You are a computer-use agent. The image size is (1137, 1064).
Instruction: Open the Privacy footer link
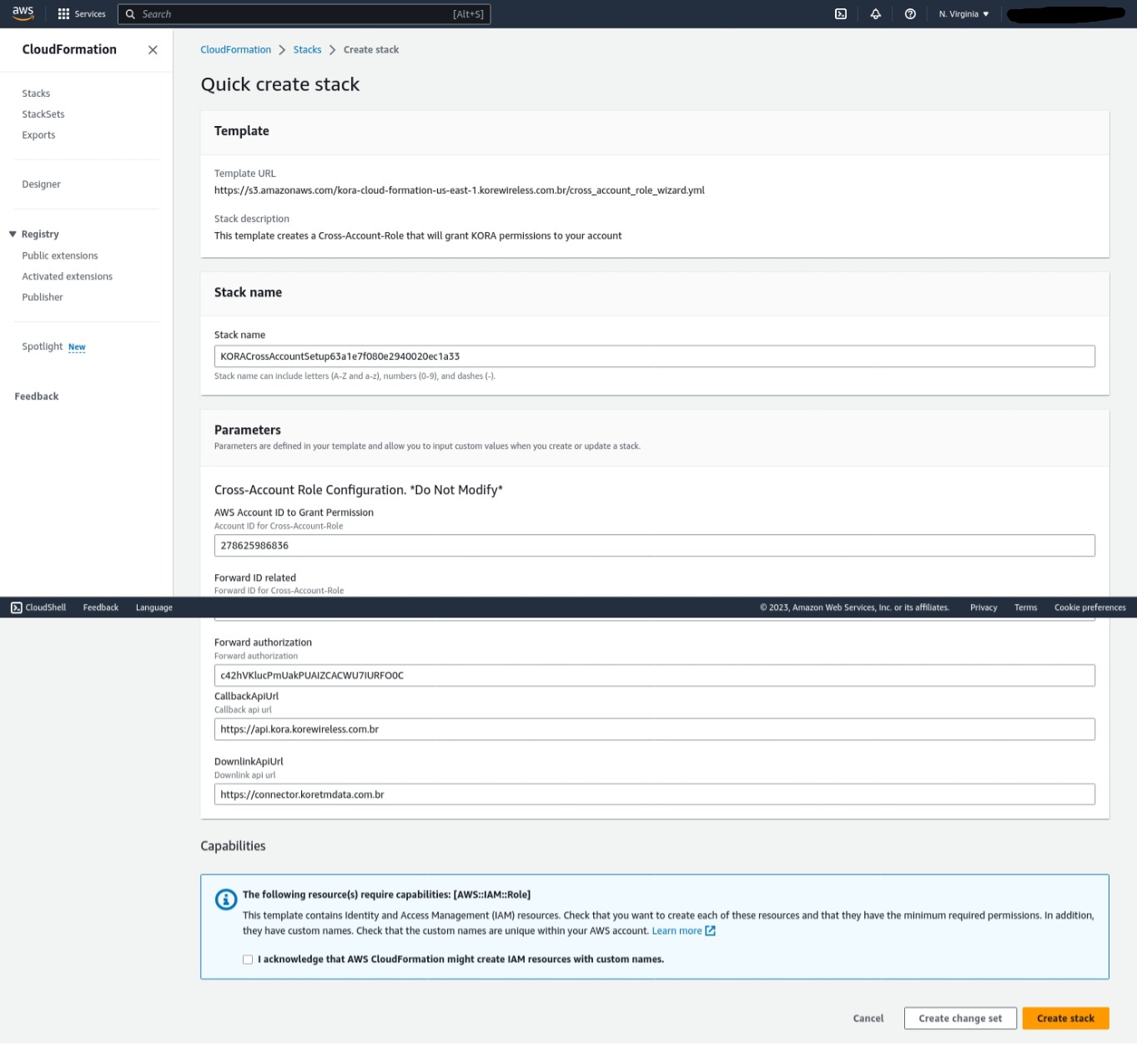pyautogui.click(x=984, y=608)
